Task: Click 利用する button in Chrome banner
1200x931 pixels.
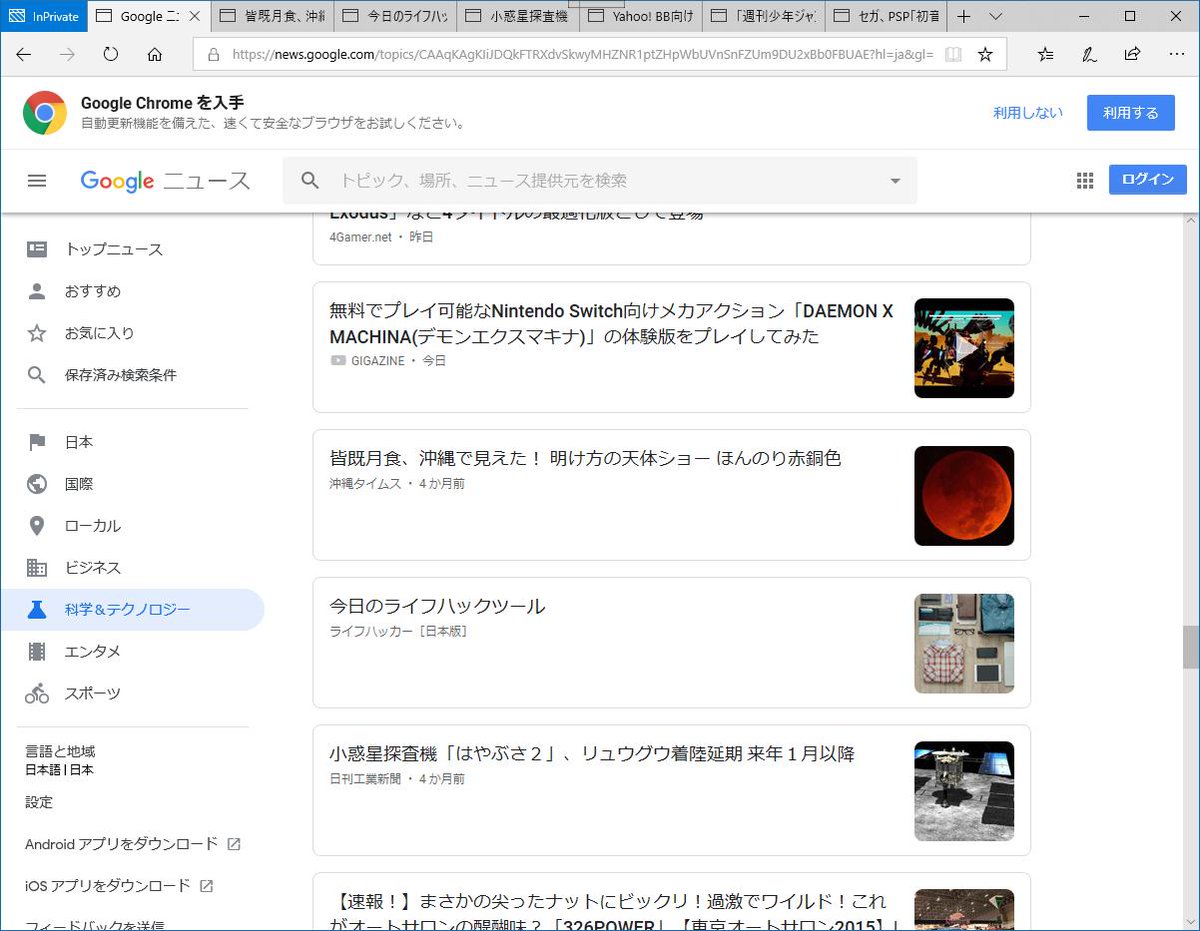Action: (x=1131, y=113)
